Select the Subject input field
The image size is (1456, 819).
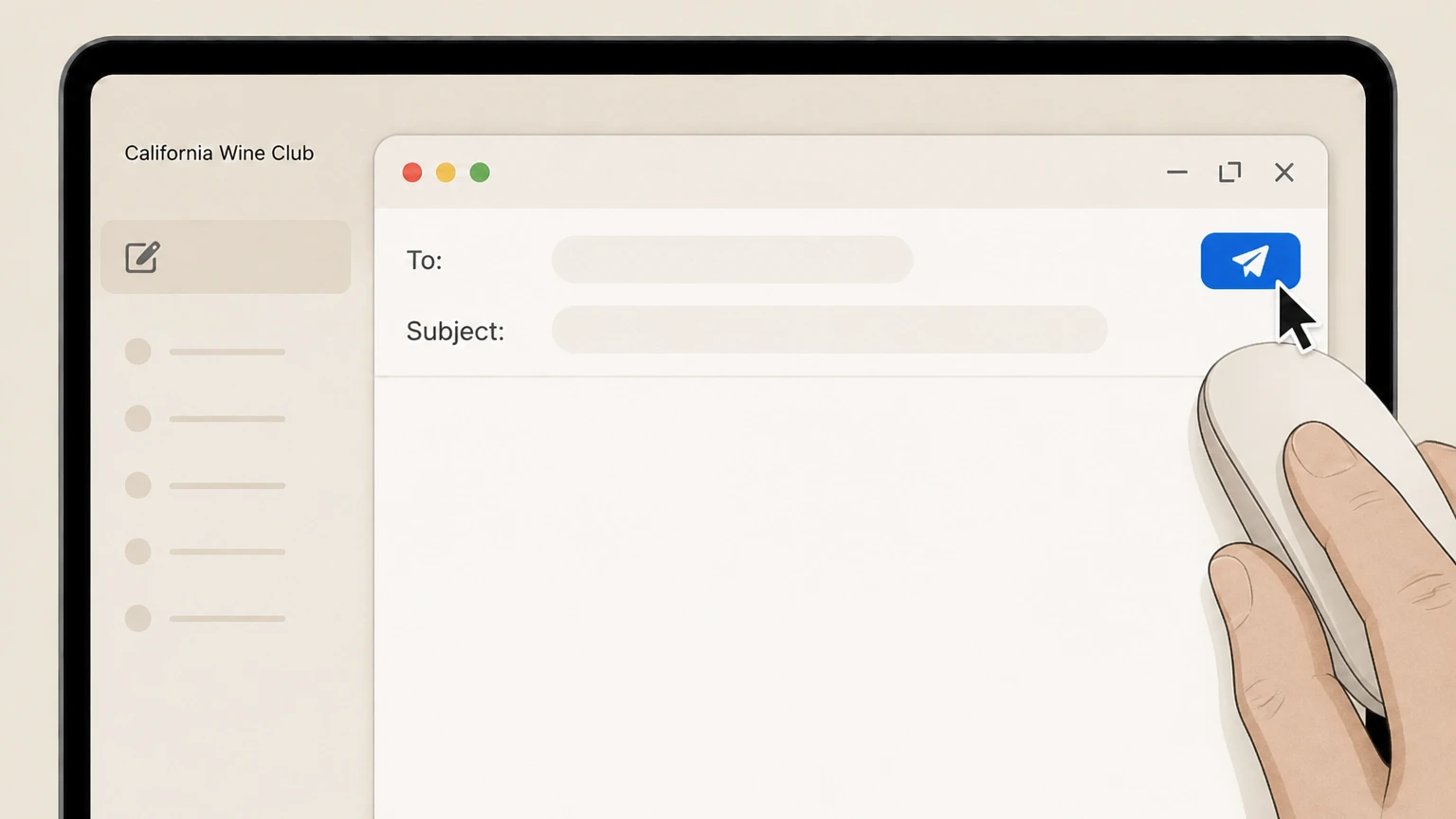pyautogui.click(x=829, y=330)
